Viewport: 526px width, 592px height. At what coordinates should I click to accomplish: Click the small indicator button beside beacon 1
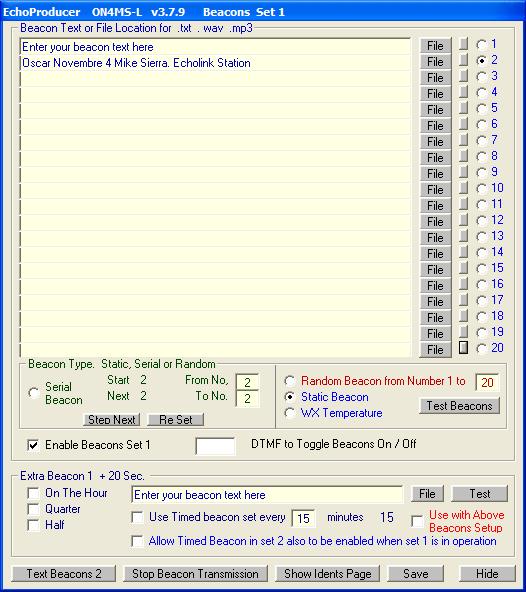(x=463, y=44)
